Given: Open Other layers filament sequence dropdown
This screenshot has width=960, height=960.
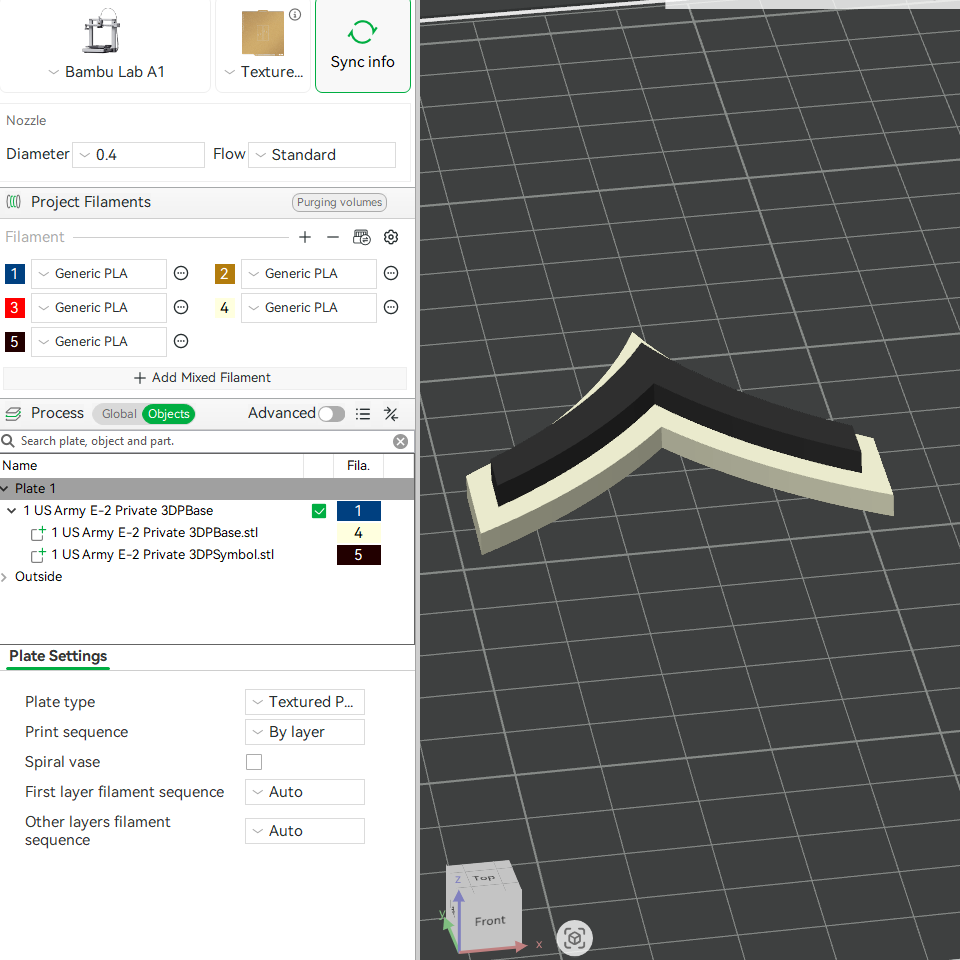Looking at the screenshot, I should (305, 831).
